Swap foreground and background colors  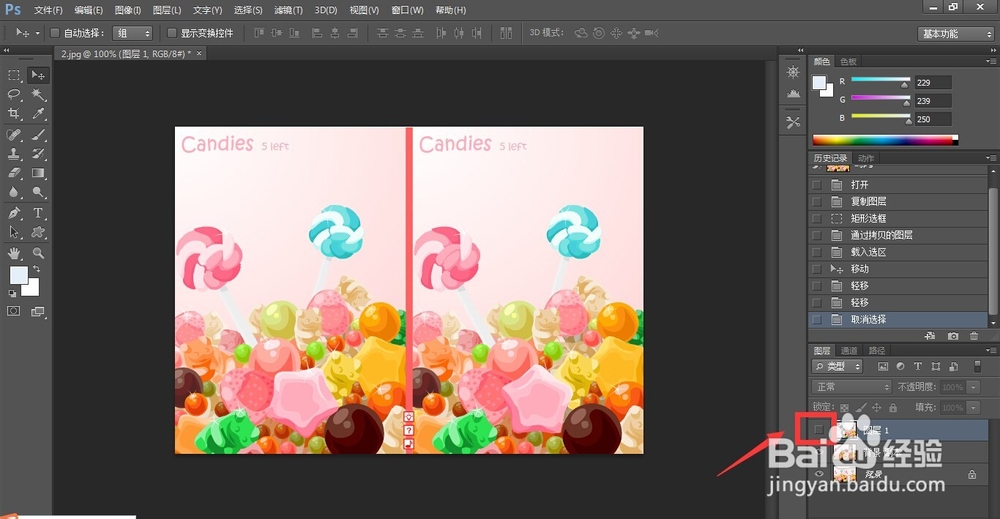(x=36, y=269)
